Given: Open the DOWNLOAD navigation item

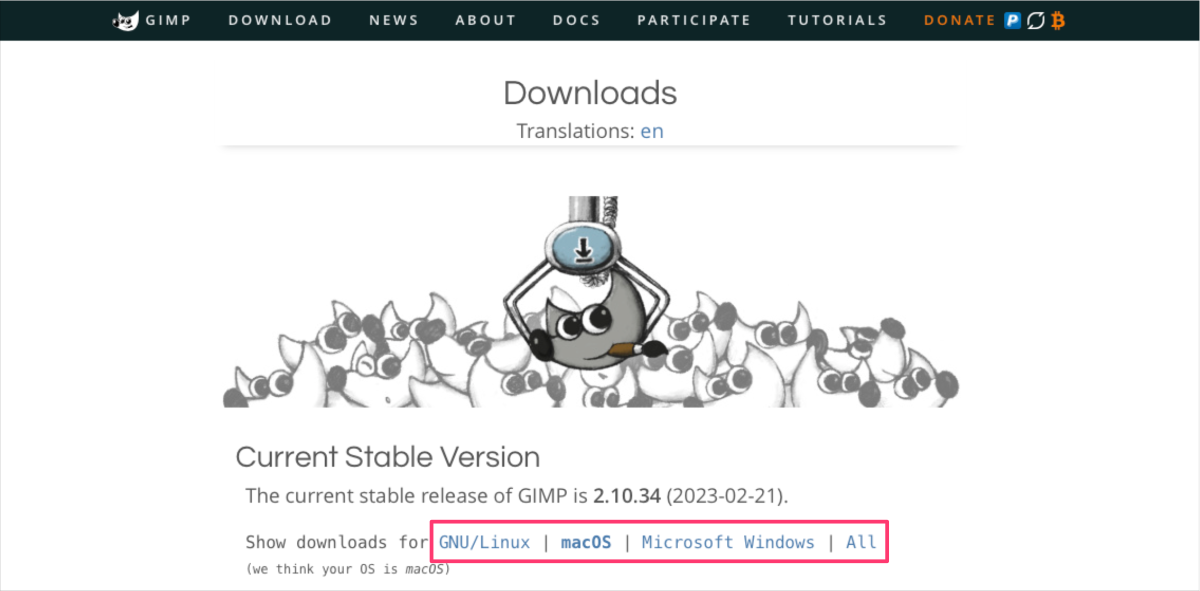Looking at the screenshot, I should (x=280, y=20).
